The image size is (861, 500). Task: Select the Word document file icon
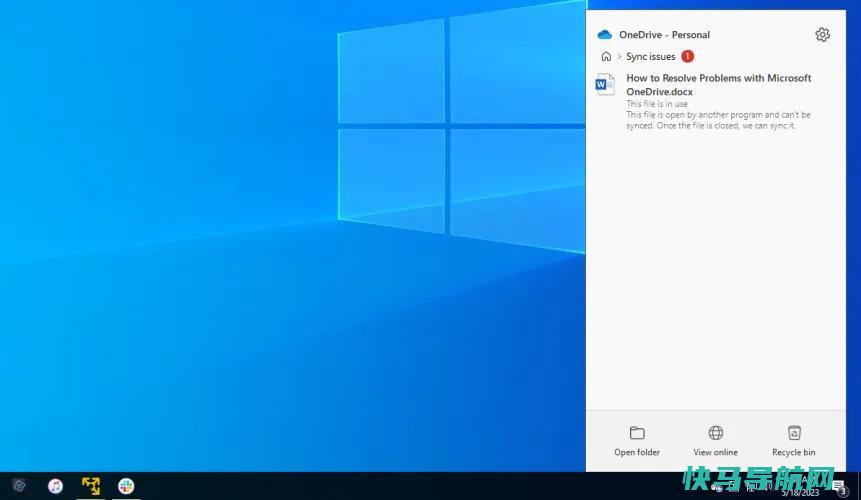tap(605, 84)
